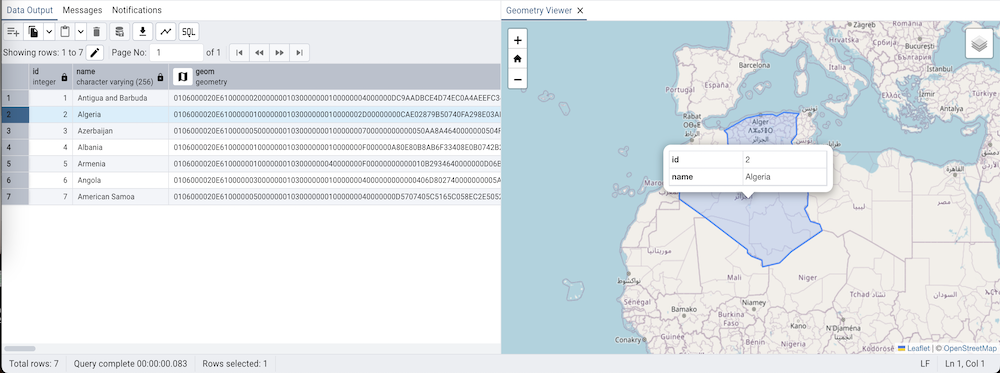Open the Graph Visualiser icon
Image resolution: width=1000 pixels, height=373 pixels.
click(x=166, y=32)
